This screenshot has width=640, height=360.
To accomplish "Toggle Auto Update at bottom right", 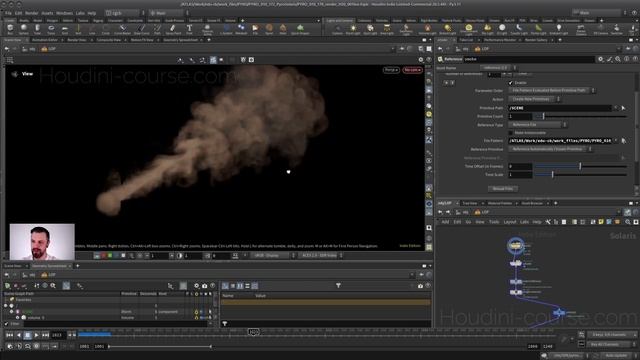I will (x=616, y=356).
